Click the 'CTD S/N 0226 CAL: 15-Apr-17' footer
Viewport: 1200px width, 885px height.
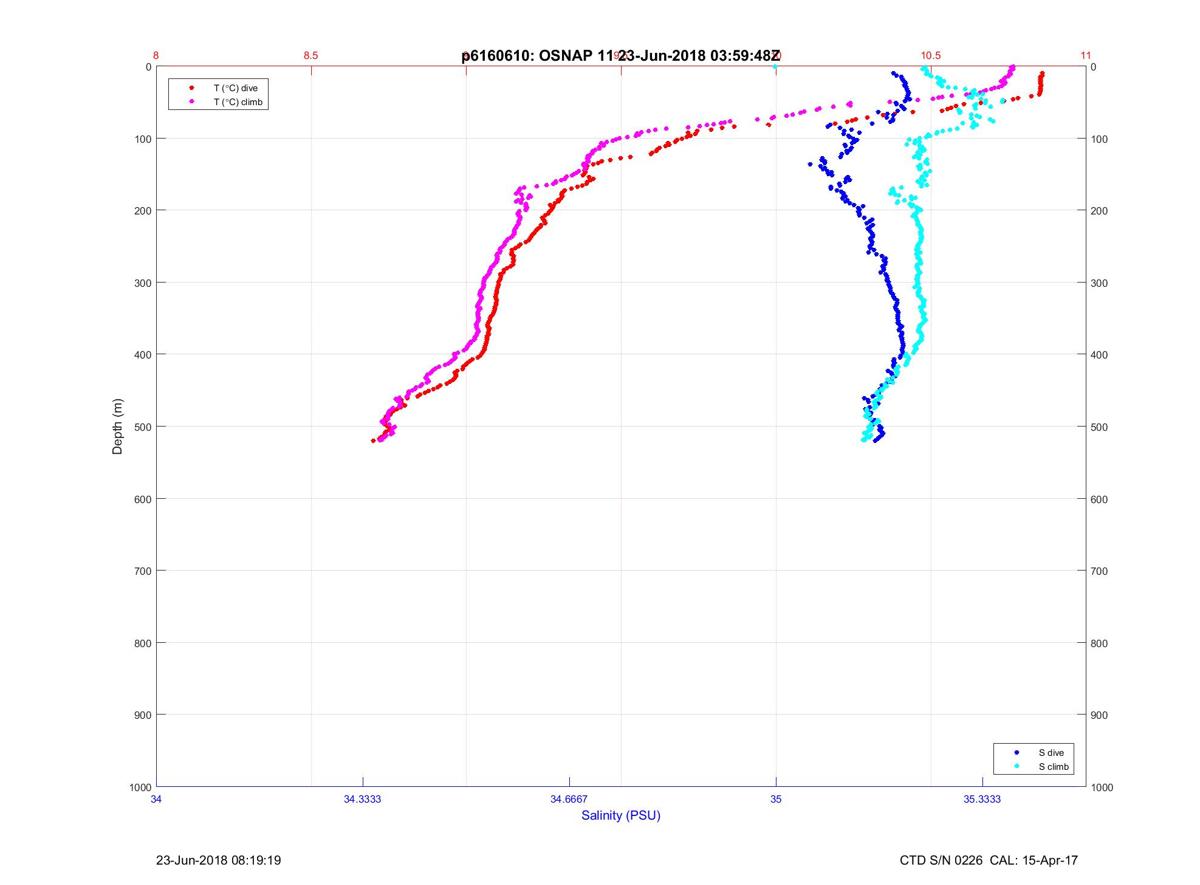(989, 860)
